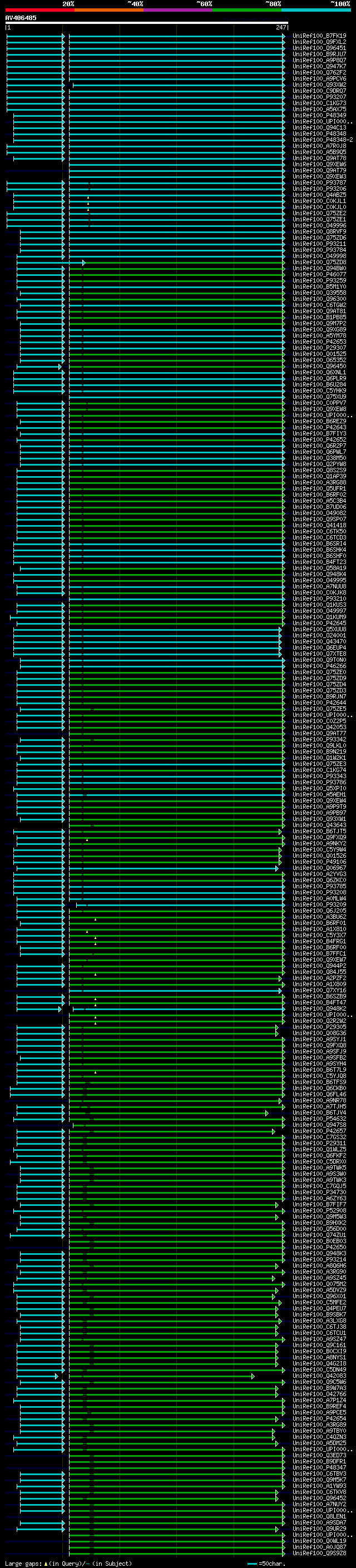Select hit label UniRef100_A7R0J8
This screenshot has height=1568, width=356.
pos(319,146)
